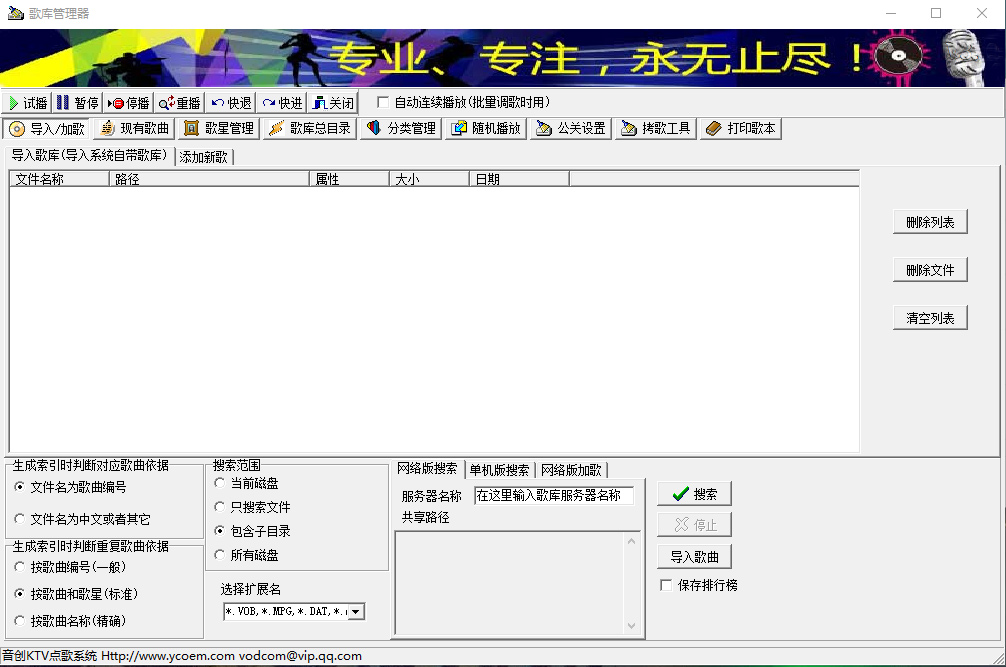Open the 导入/加歌 section
Viewport: 1006px width, 667px height.
pos(46,129)
